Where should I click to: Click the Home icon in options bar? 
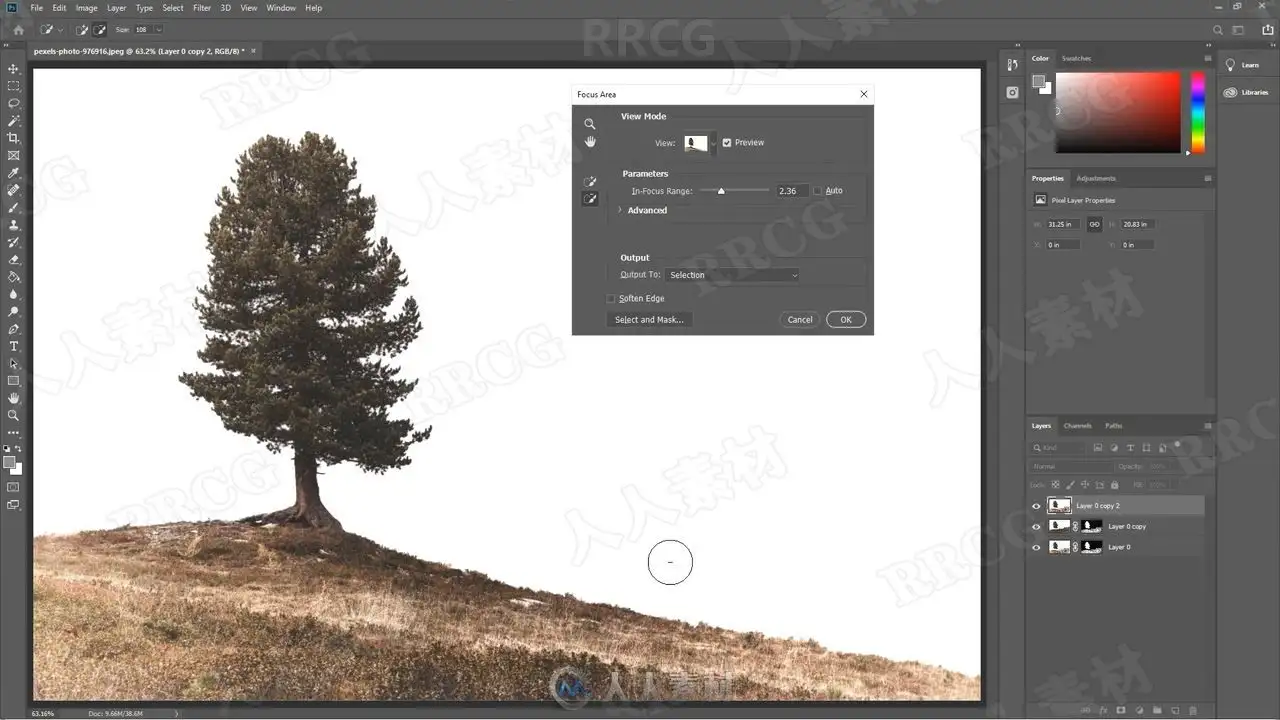(x=18, y=30)
